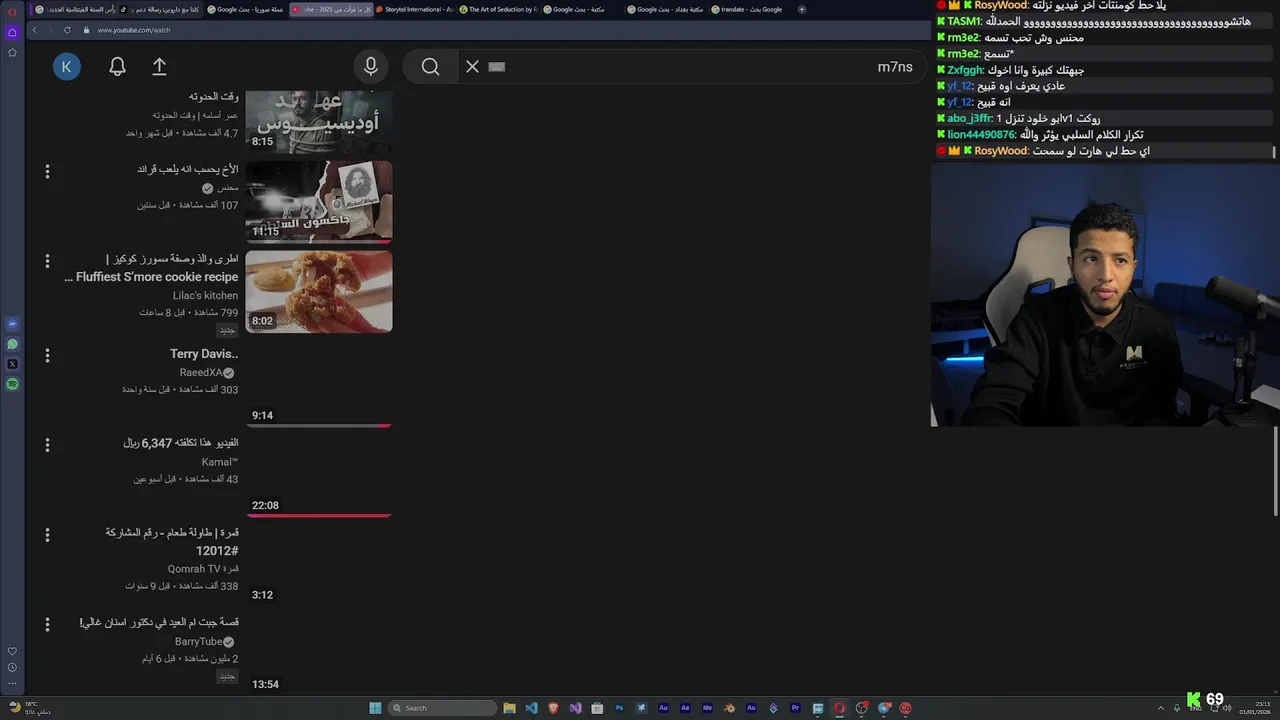Open the 11:15 Jackson video thumbnail
1280x720 pixels.
point(319,202)
